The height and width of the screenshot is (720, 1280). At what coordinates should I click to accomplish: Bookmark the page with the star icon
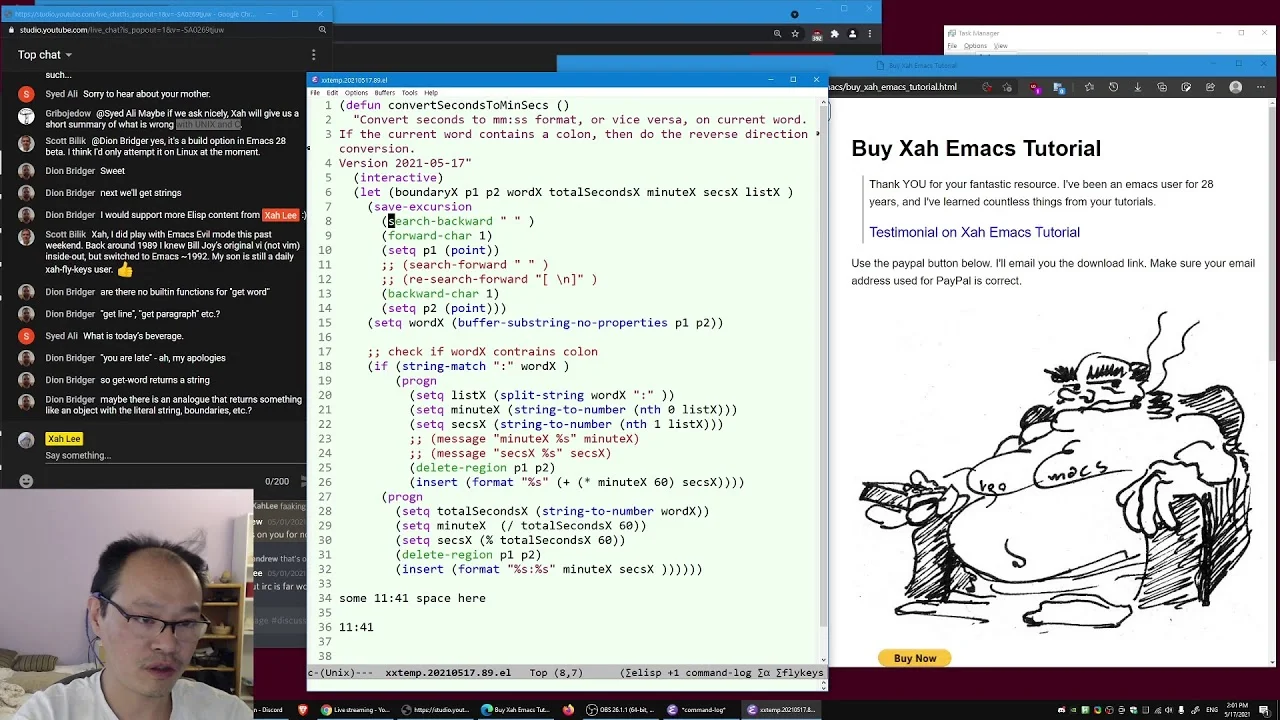point(795,34)
